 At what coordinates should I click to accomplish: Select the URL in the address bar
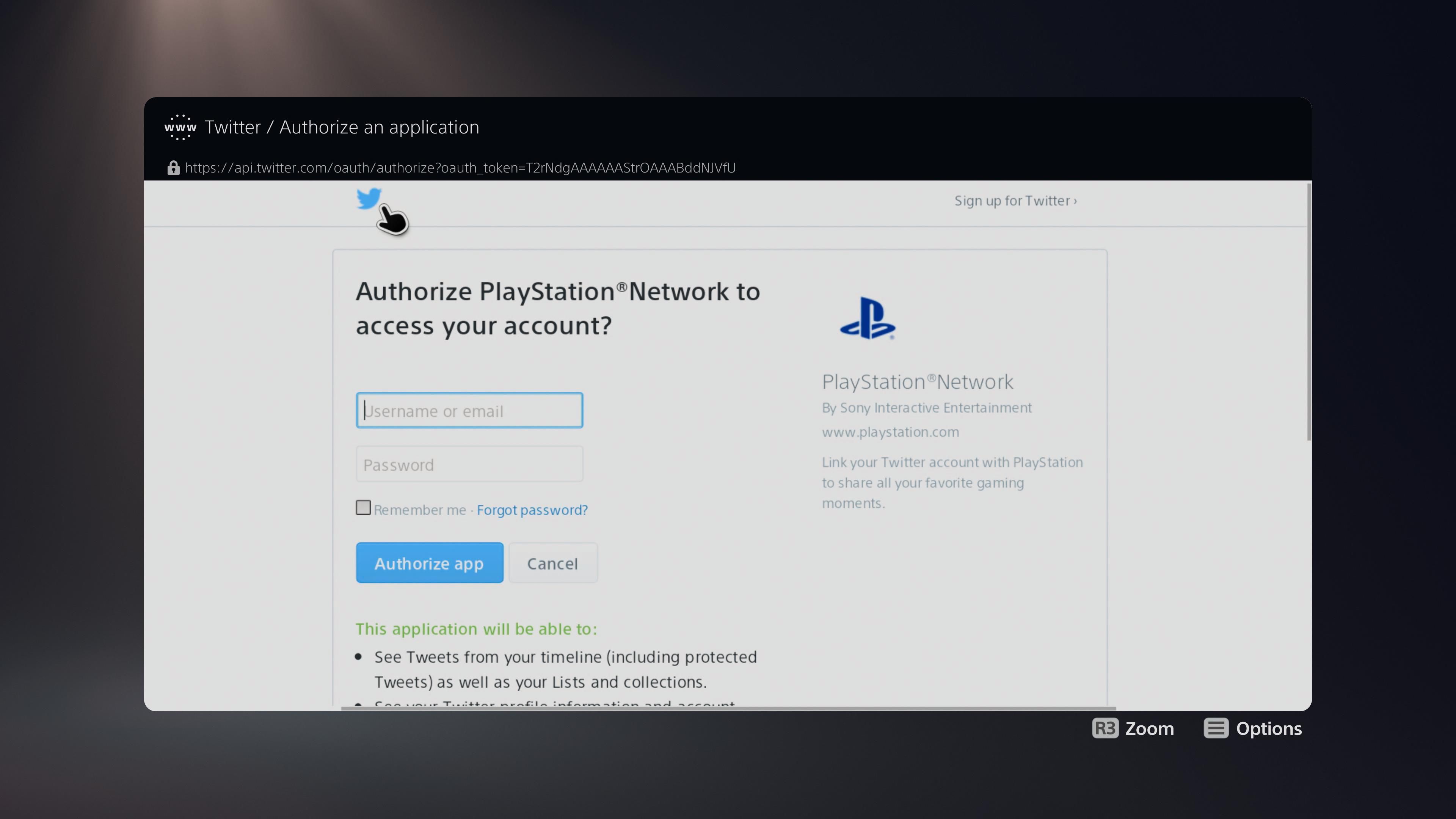point(460,167)
